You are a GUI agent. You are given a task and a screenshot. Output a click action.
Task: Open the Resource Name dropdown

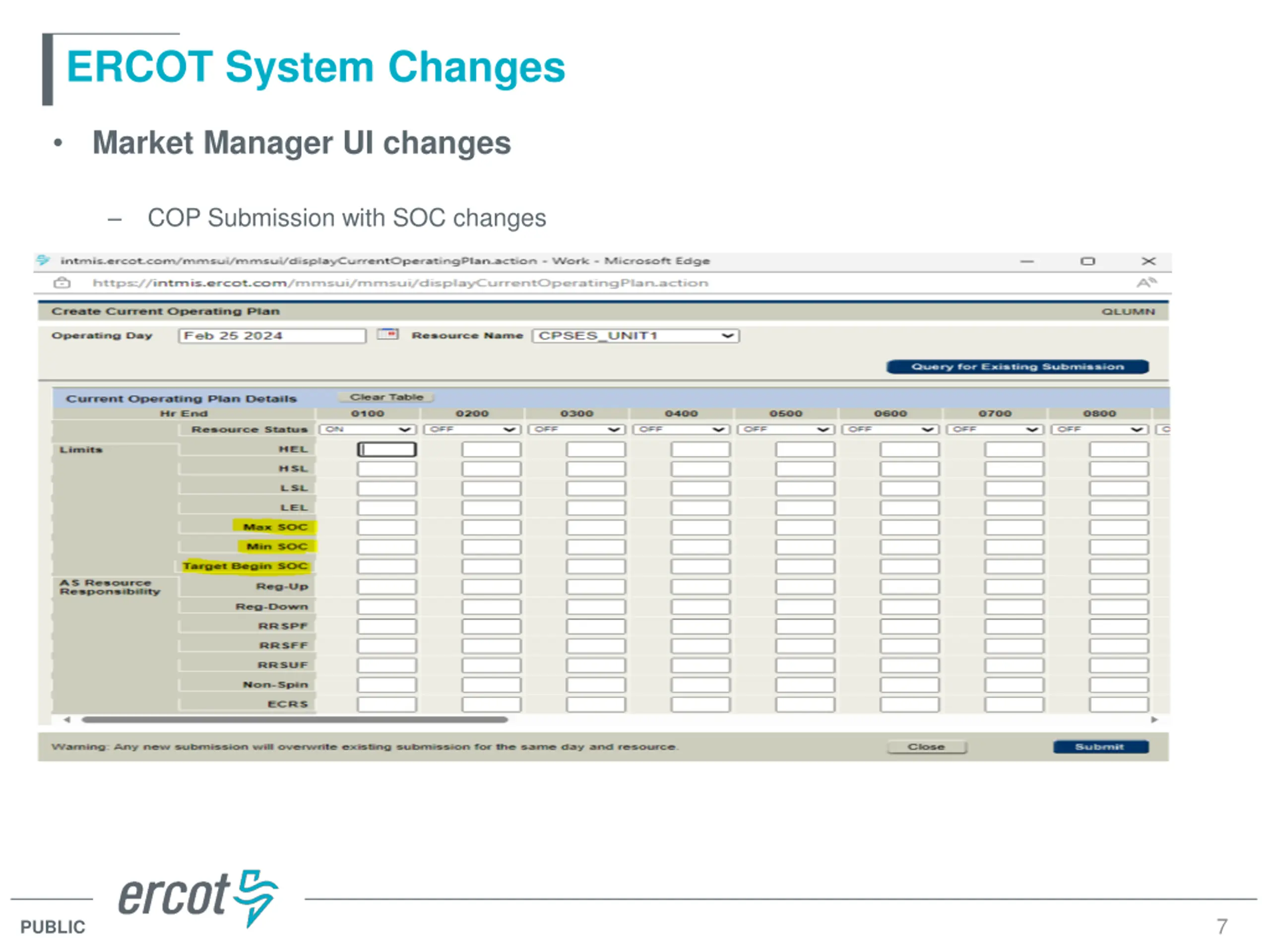[635, 336]
